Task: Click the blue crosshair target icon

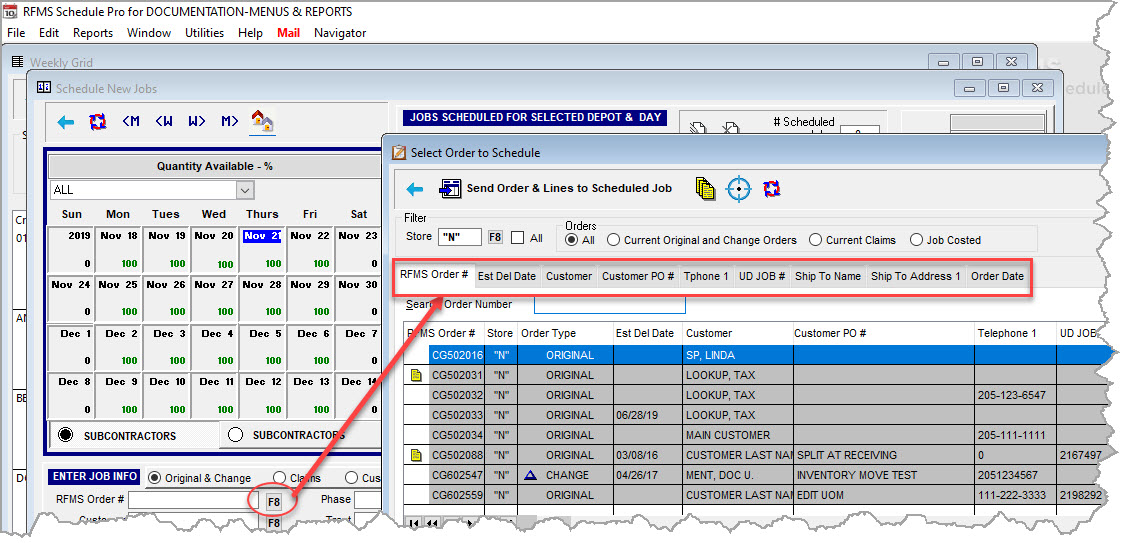Action: 738,189
